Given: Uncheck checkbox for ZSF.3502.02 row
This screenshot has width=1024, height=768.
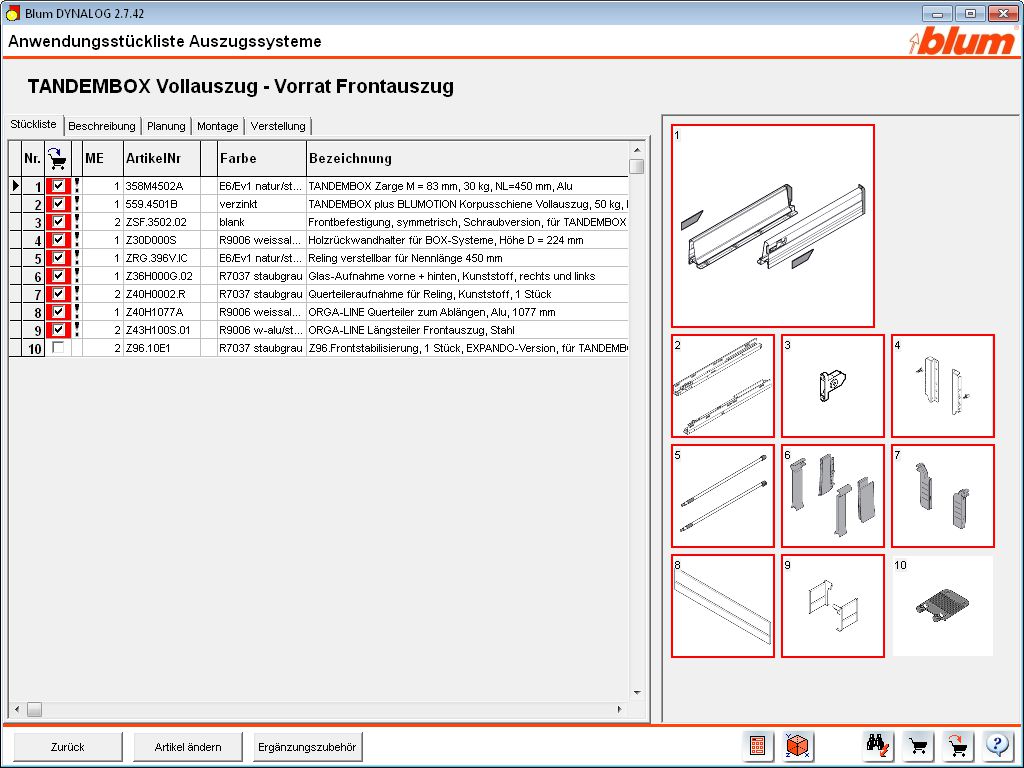Looking at the screenshot, I should [58, 221].
